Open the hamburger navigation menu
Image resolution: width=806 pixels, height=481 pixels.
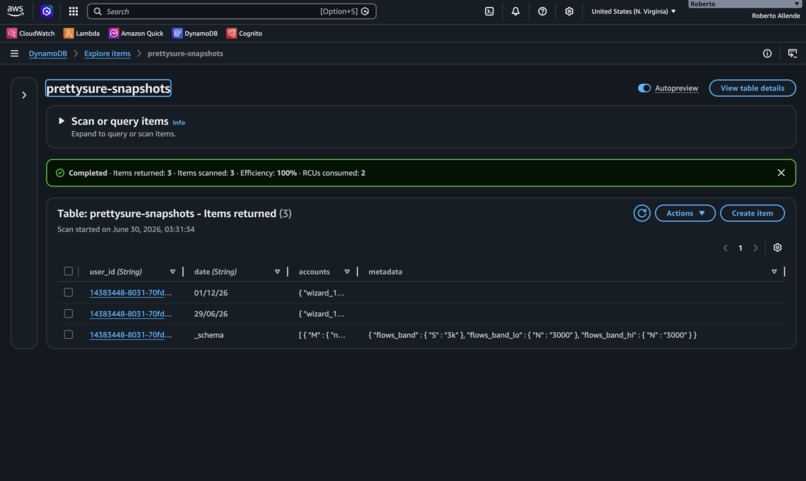[x=14, y=53]
